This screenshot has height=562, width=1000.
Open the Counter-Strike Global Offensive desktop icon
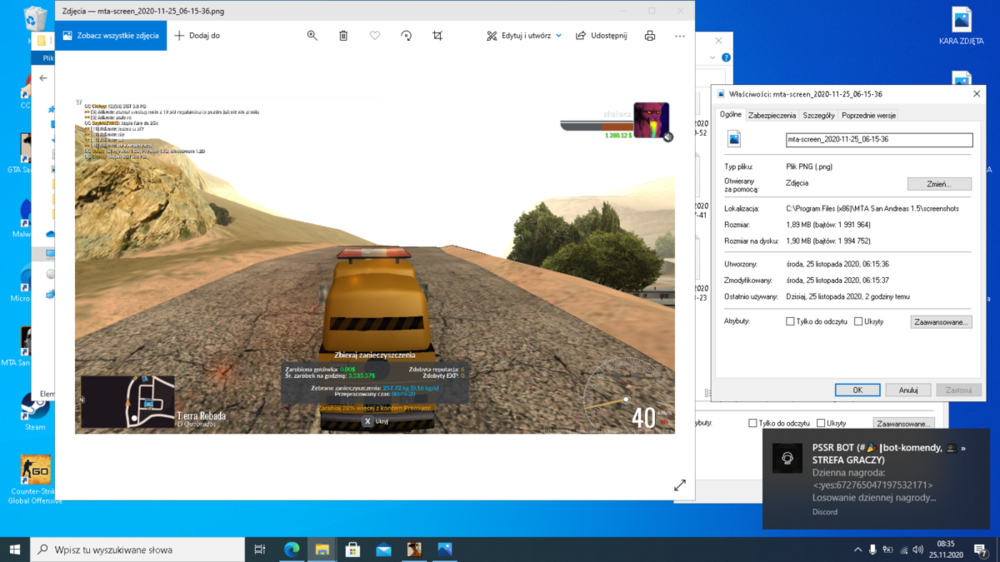pyautogui.click(x=35, y=479)
